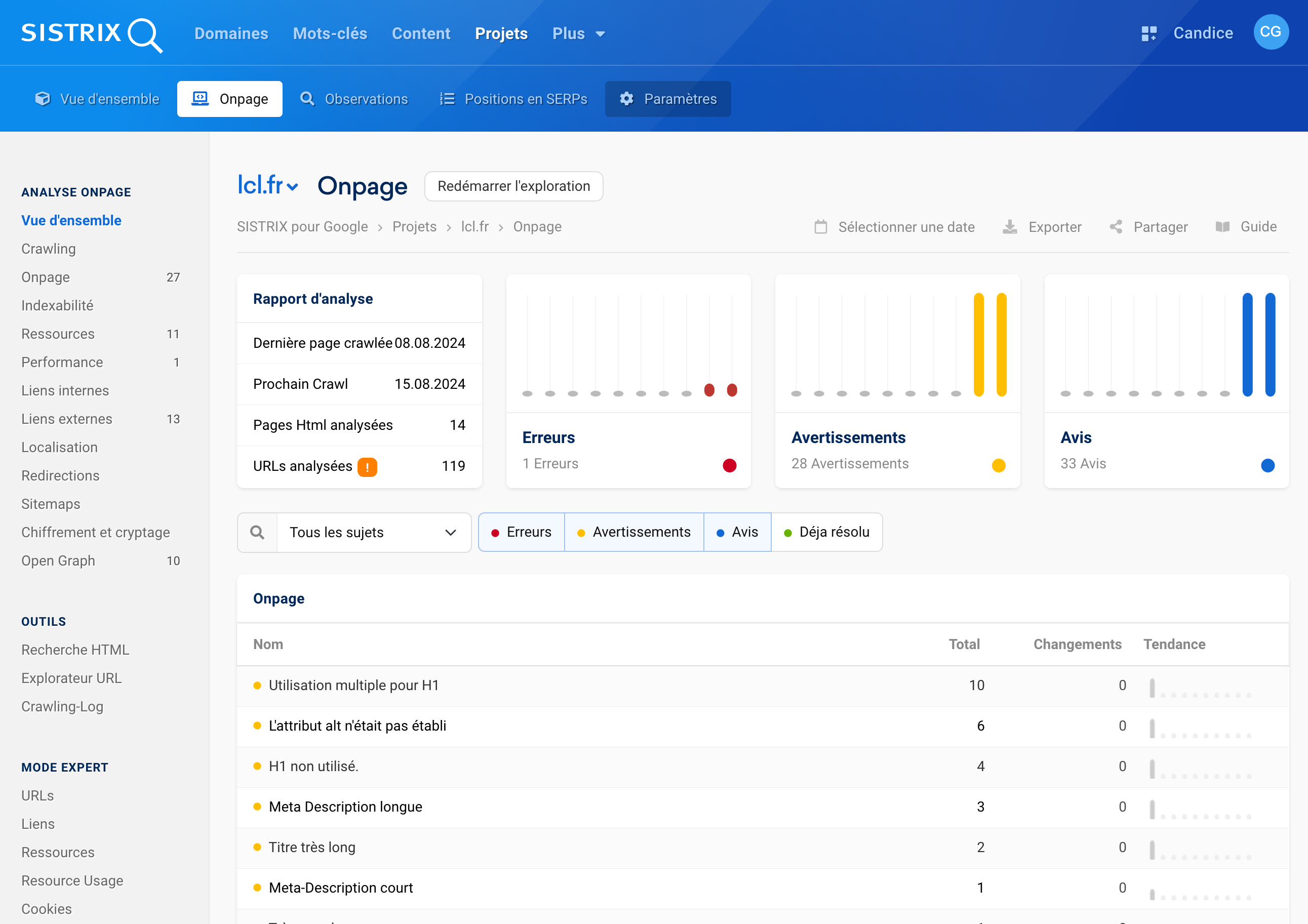The height and width of the screenshot is (924, 1308).
Task: Open the Projets breadcrumb link
Action: pos(414,227)
